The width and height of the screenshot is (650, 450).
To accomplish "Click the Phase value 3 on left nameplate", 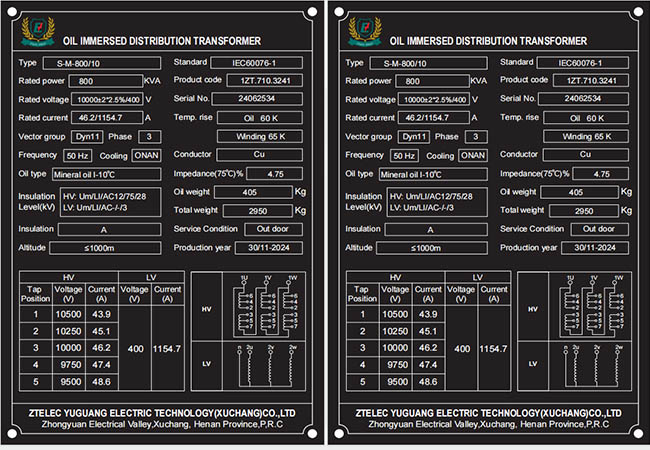I will pos(149,137).
